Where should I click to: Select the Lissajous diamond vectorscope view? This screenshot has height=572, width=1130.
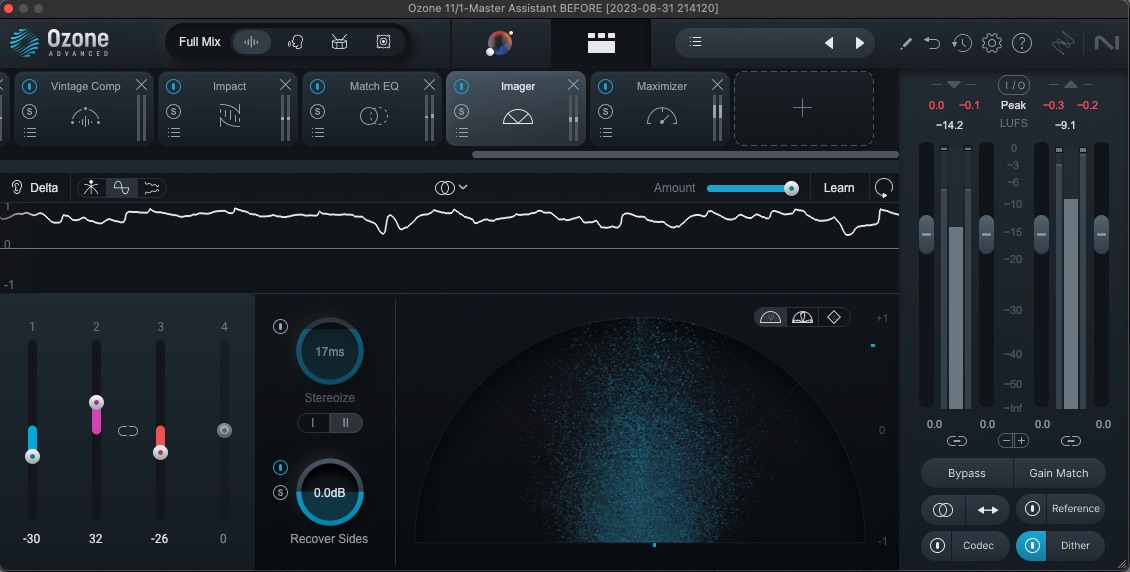(x=834, y=317)
